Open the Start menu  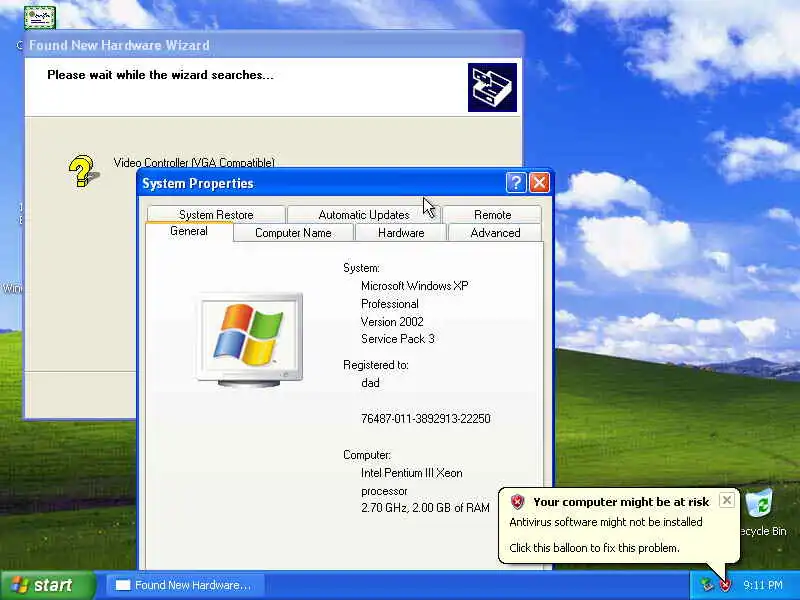[x=47, y=585]
